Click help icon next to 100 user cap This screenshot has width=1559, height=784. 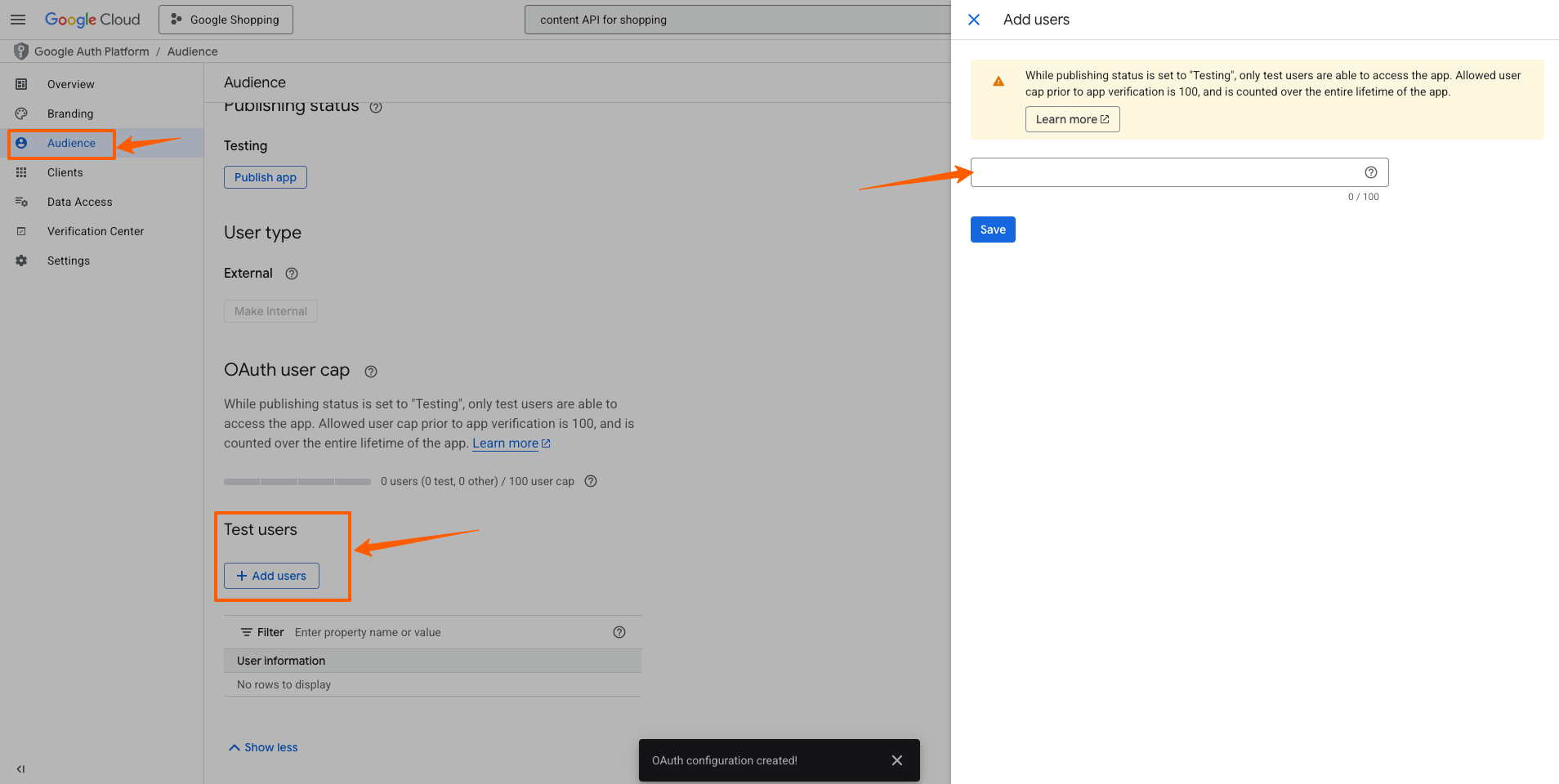[591, 481]
